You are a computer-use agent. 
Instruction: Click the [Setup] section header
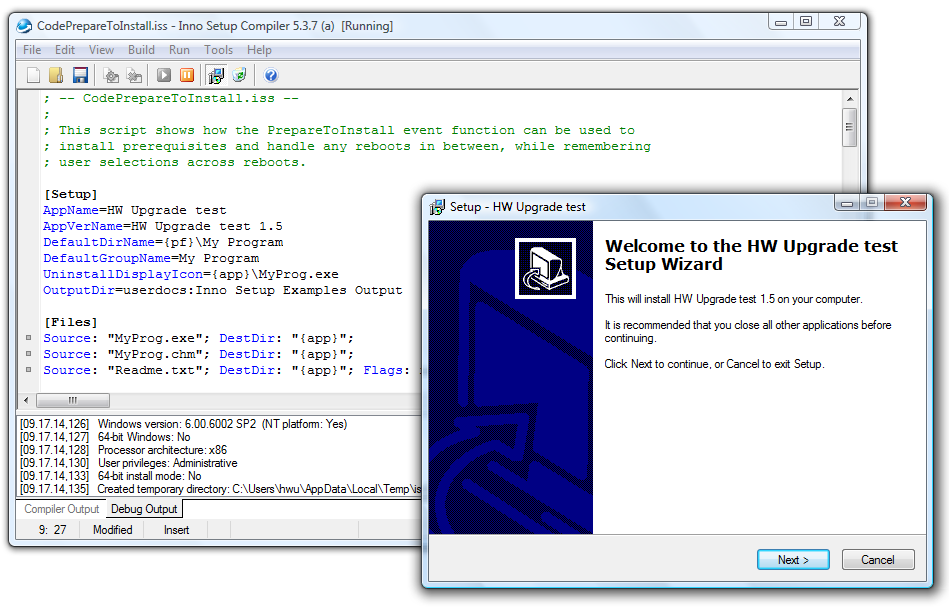pyautogui.click(x=70, y=194)
